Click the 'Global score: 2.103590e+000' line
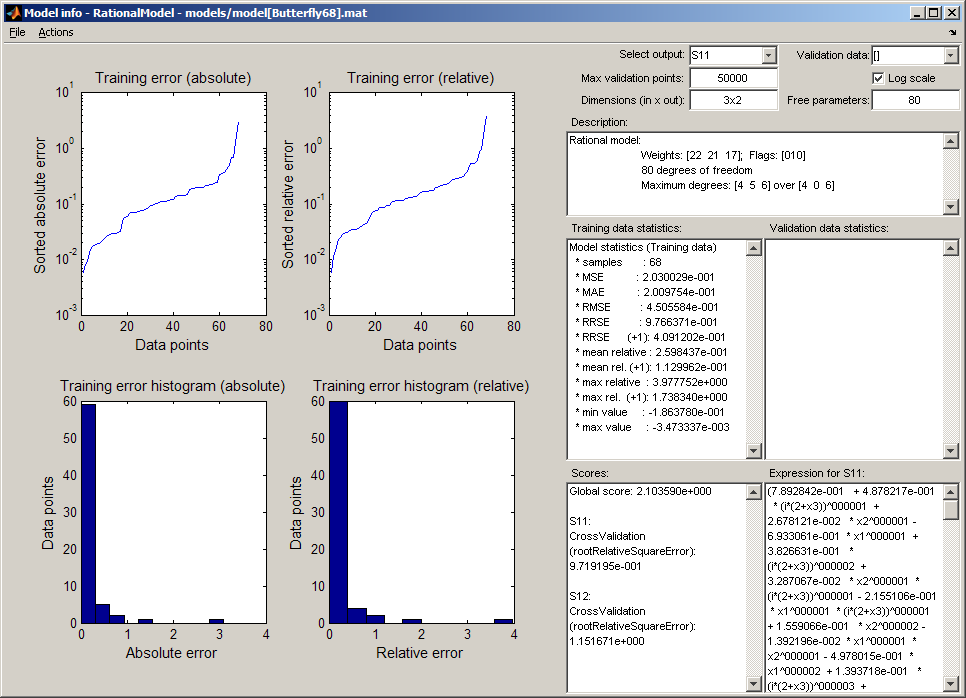This screenshot has width=966, height=698. tap(640, 491)
